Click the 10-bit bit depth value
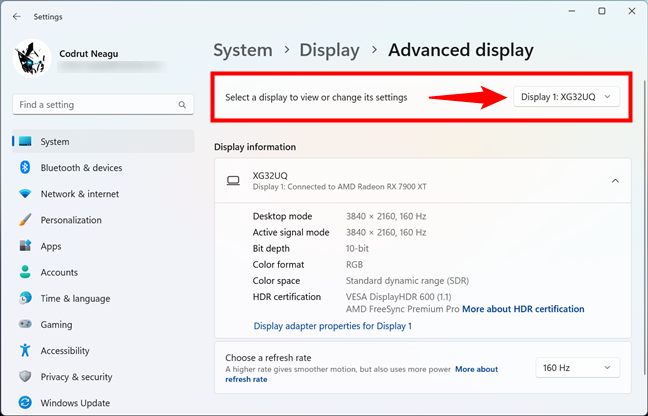Viewport: 648px width, 416px height. (x=357, y=248)
